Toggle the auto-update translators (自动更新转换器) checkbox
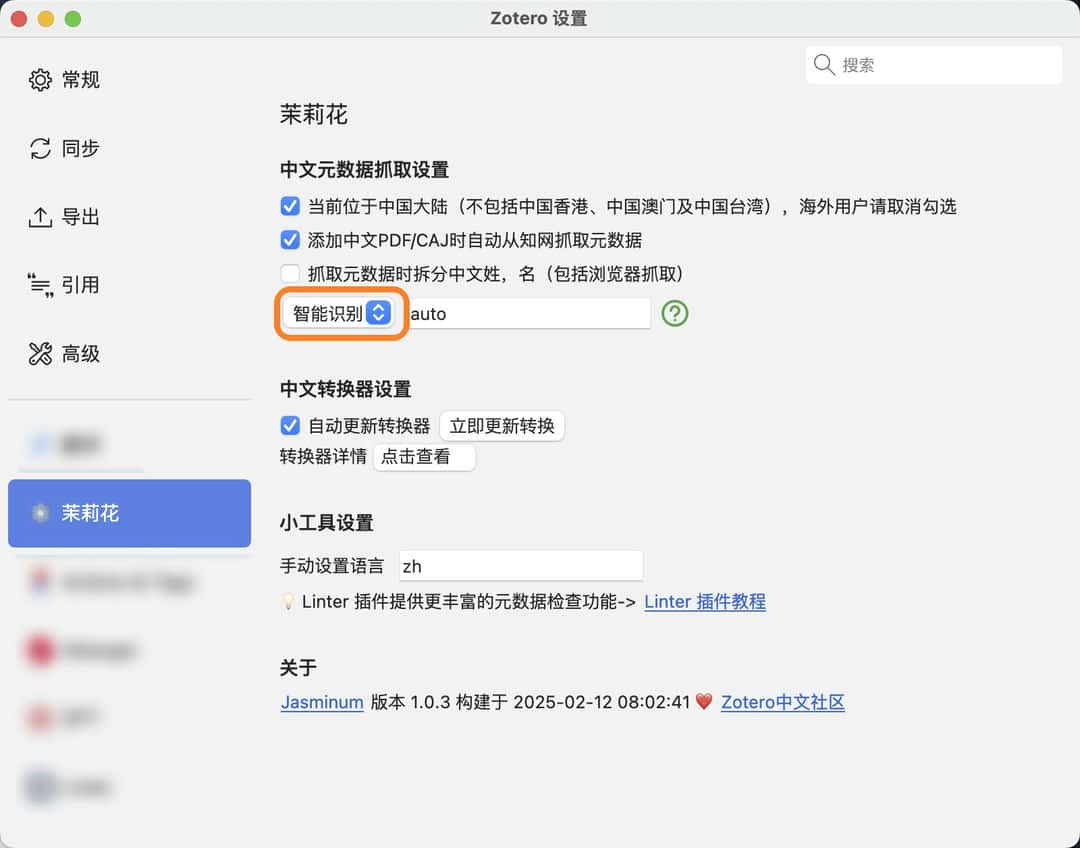The width and height of the screenshot is (1080, 848). click(290, 426)
